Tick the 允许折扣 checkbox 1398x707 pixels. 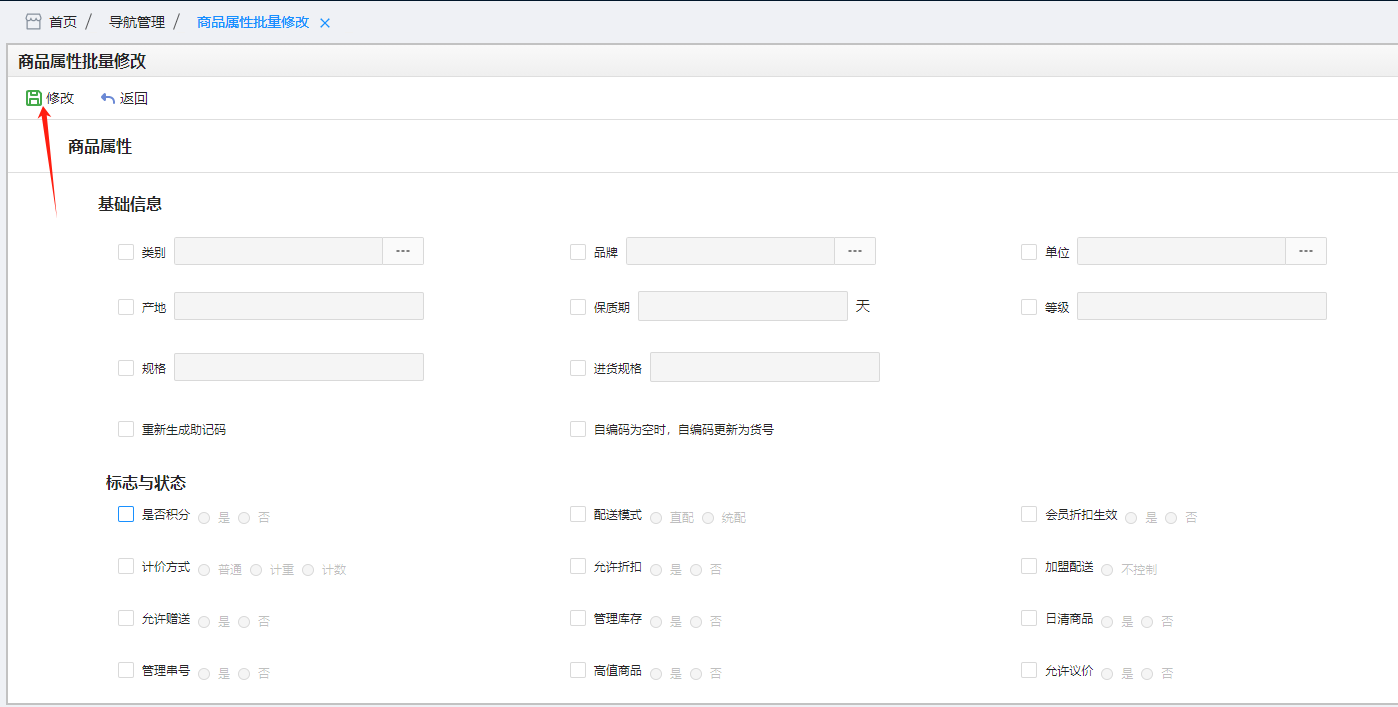click(578, 566)
